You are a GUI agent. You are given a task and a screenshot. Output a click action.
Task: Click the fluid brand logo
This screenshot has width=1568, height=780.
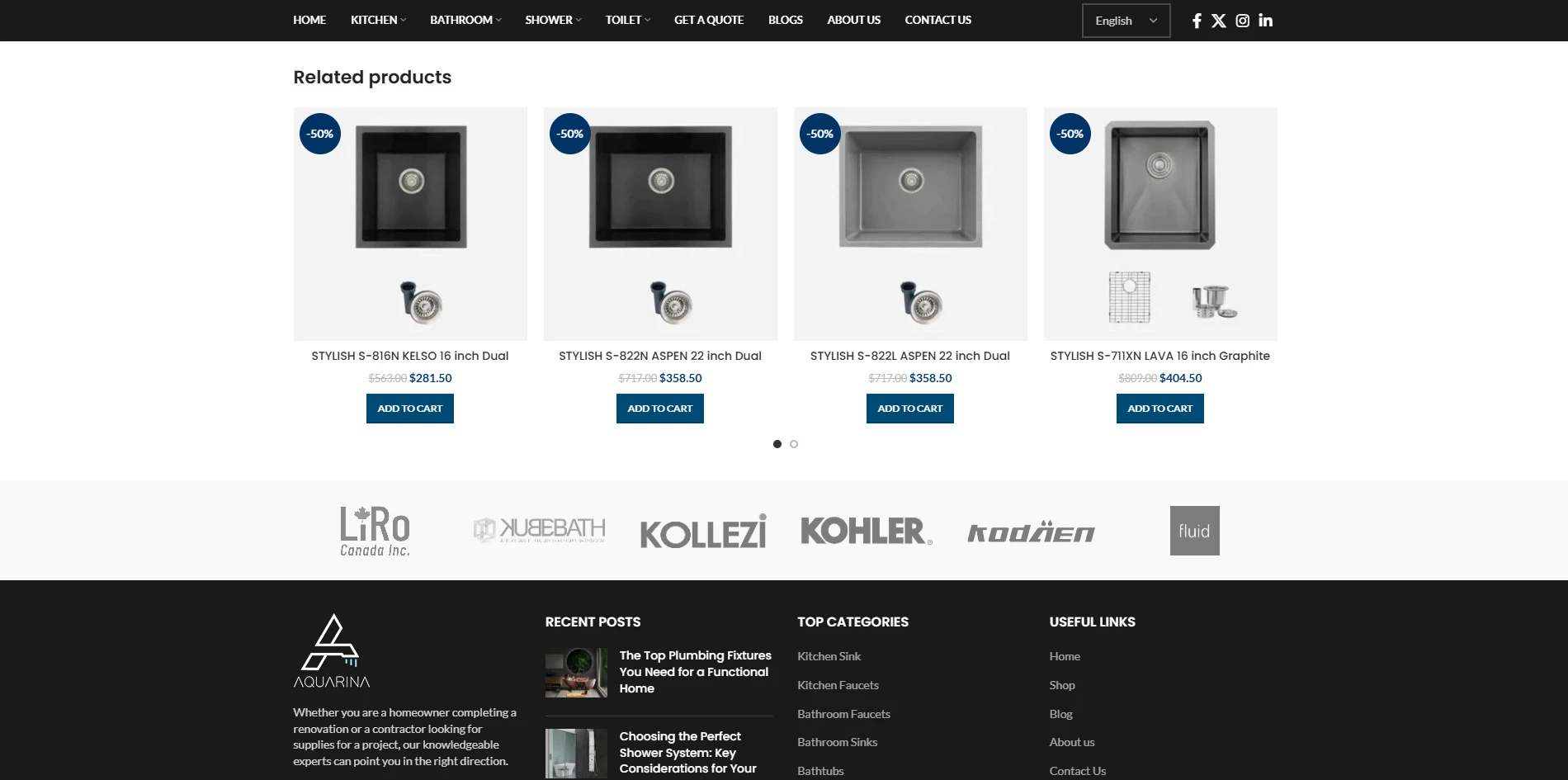(x=1194, y=531)
